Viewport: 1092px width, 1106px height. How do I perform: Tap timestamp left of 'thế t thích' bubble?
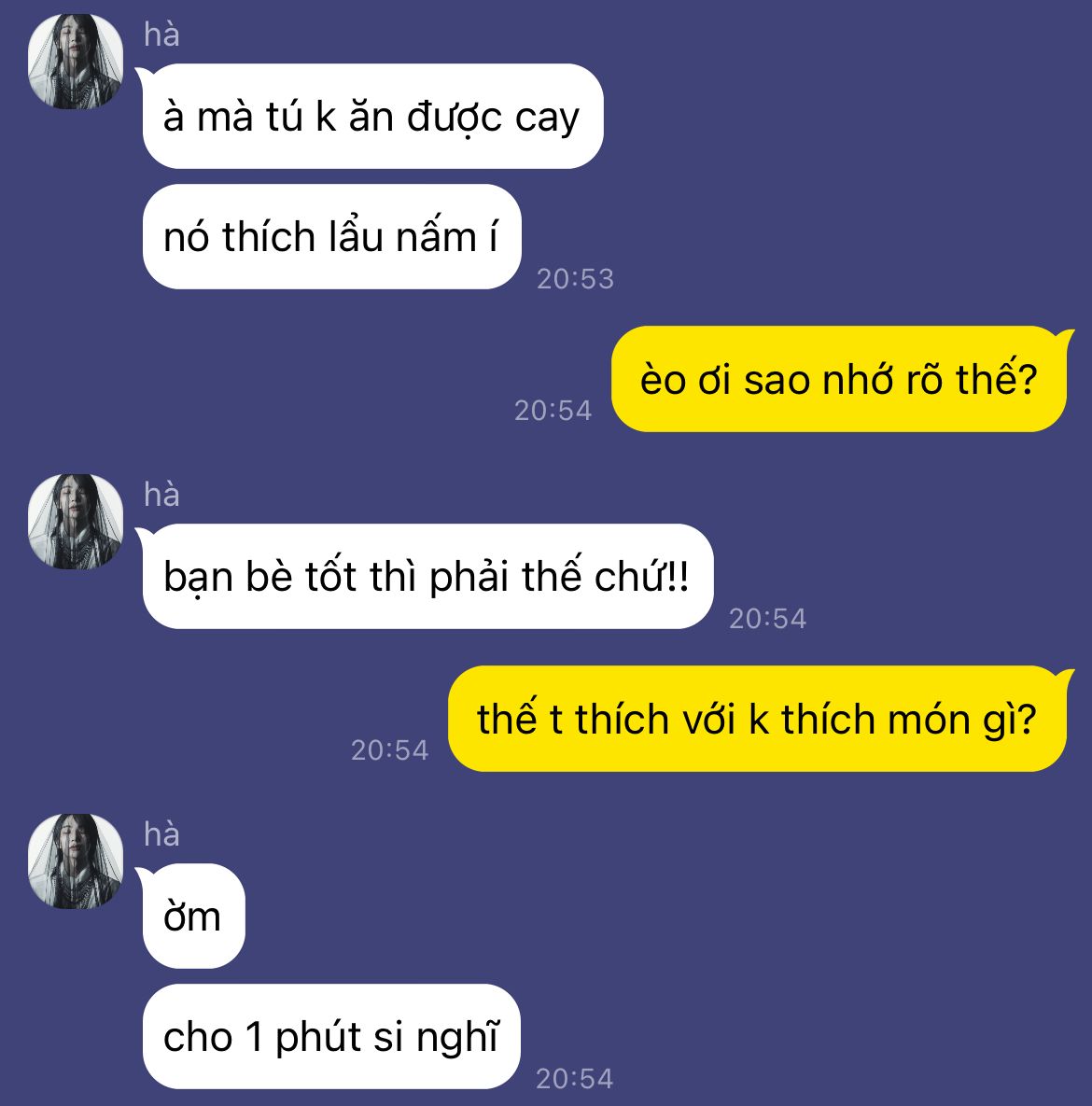pyautogui.click(x=390, y=749)
